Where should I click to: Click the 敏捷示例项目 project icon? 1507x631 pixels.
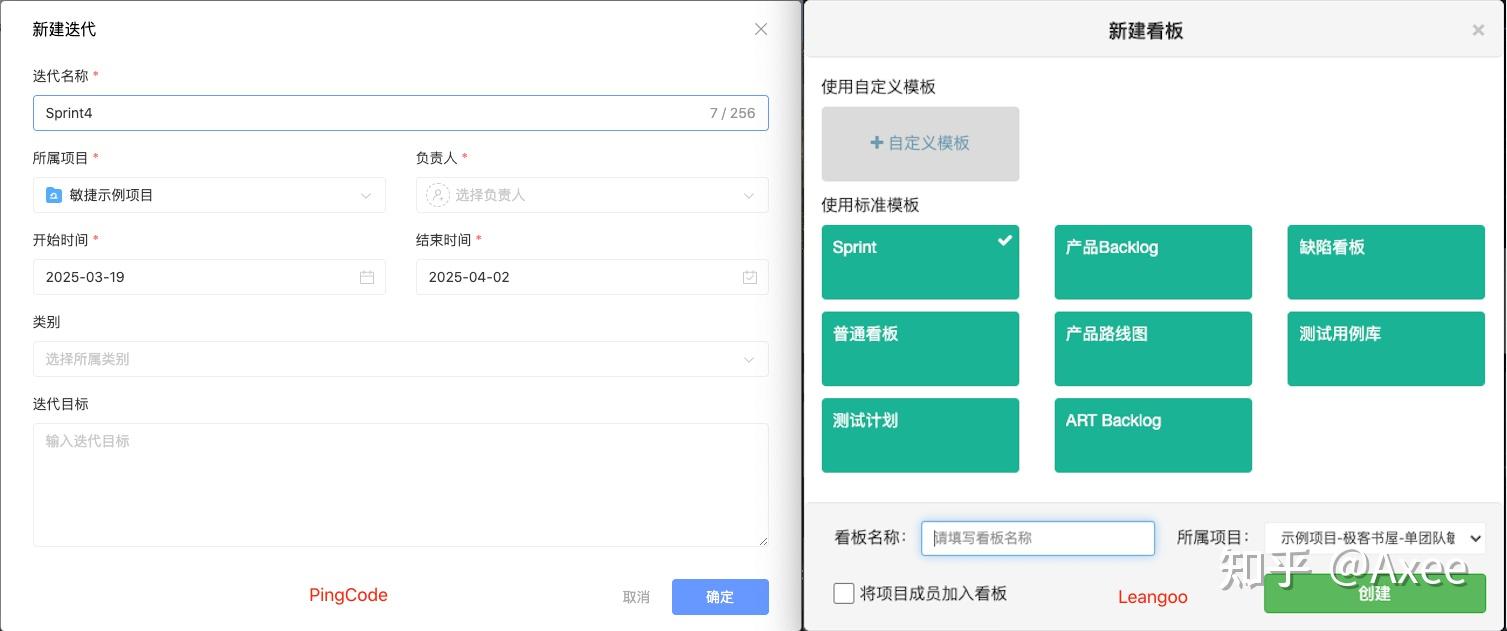[54, 195]
